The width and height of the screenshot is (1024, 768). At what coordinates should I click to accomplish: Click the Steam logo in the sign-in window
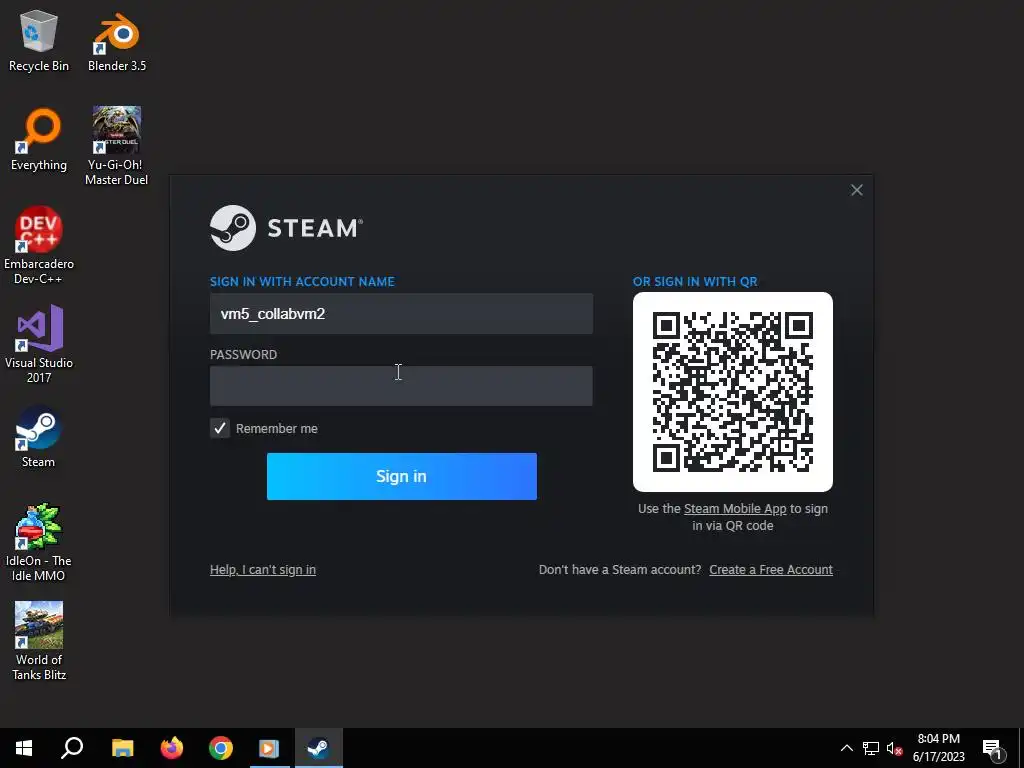point(286,228)
